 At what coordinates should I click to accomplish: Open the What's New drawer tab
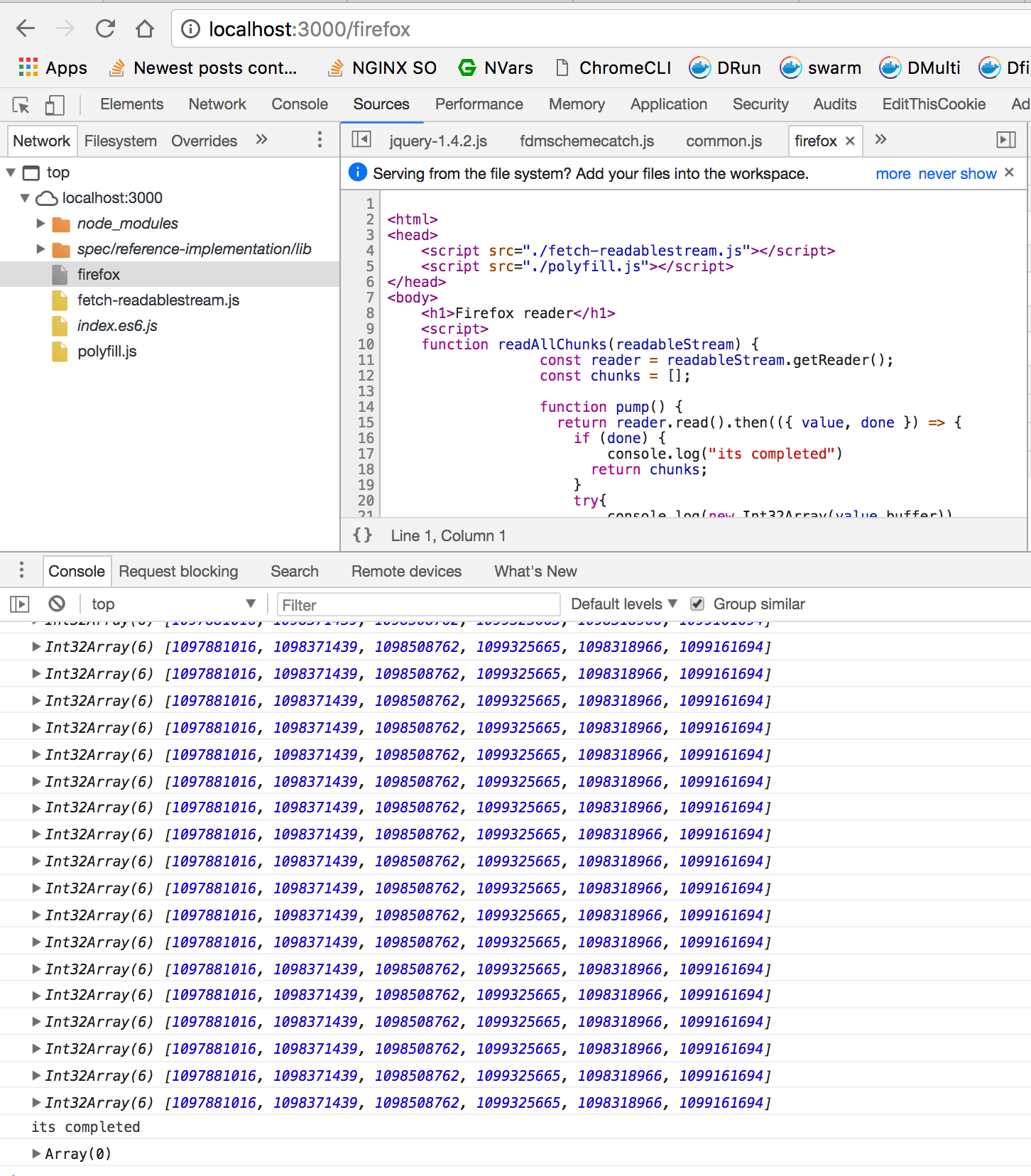pyautogui.click(x=535, y=571)
